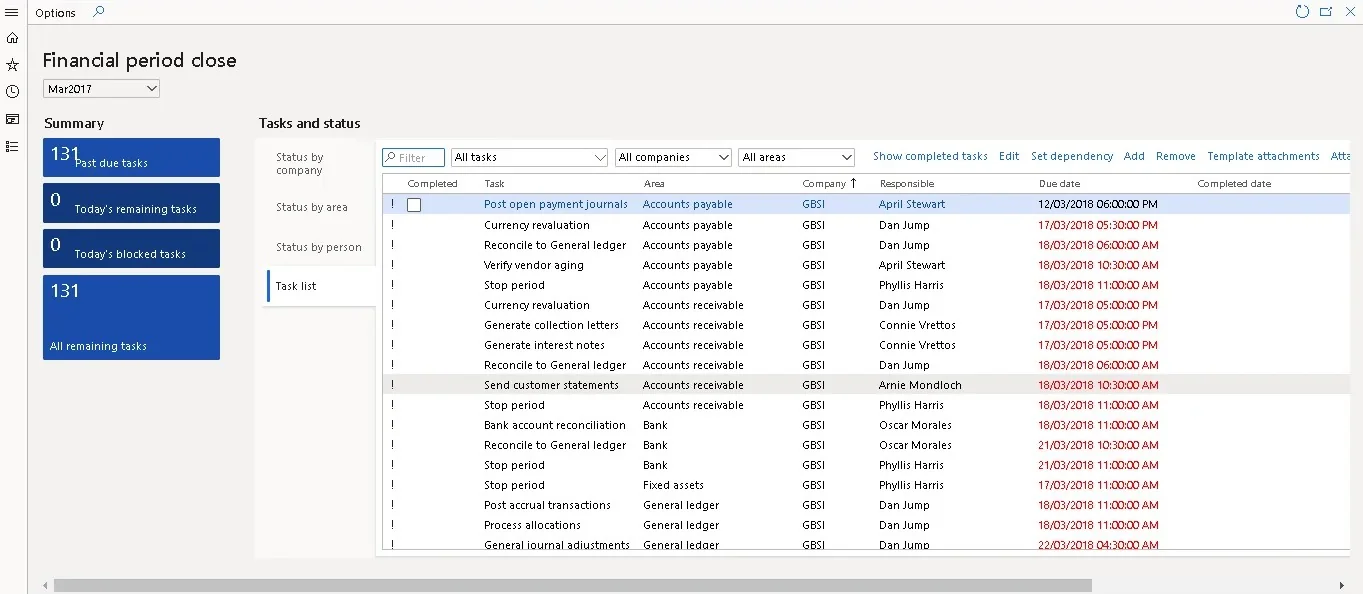Click alert icon on Post accrual transactions row
Image resolution: width=1363 pixels, height=594 pixels.
(x=392, y=505)
